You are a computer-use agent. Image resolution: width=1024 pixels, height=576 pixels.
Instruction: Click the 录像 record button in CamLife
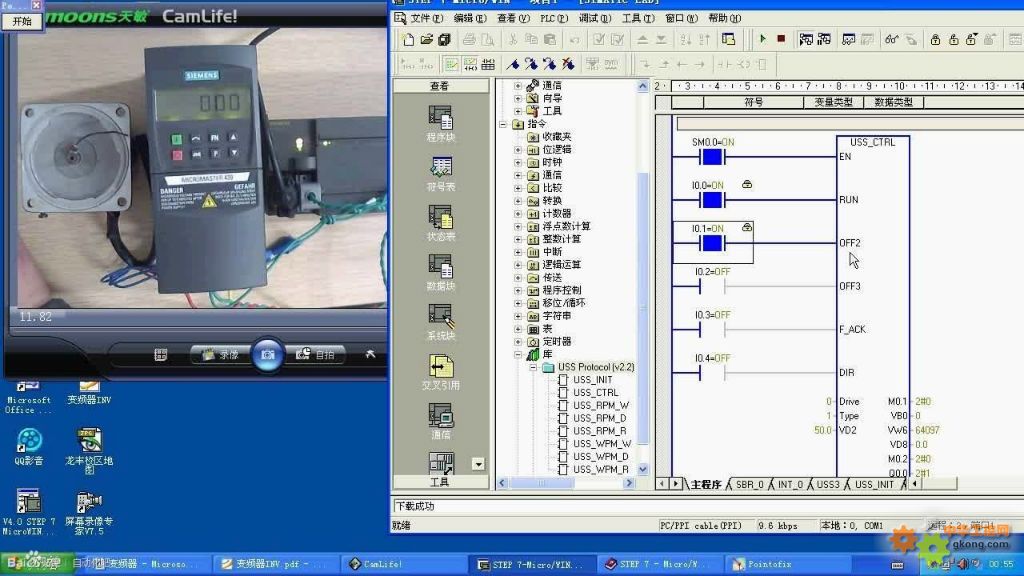point(221,355)
